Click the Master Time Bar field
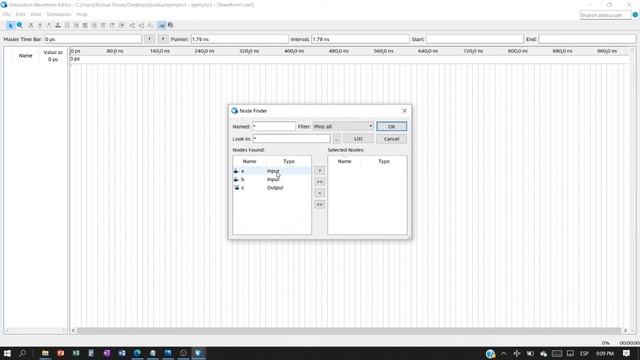 click(93, 39)
